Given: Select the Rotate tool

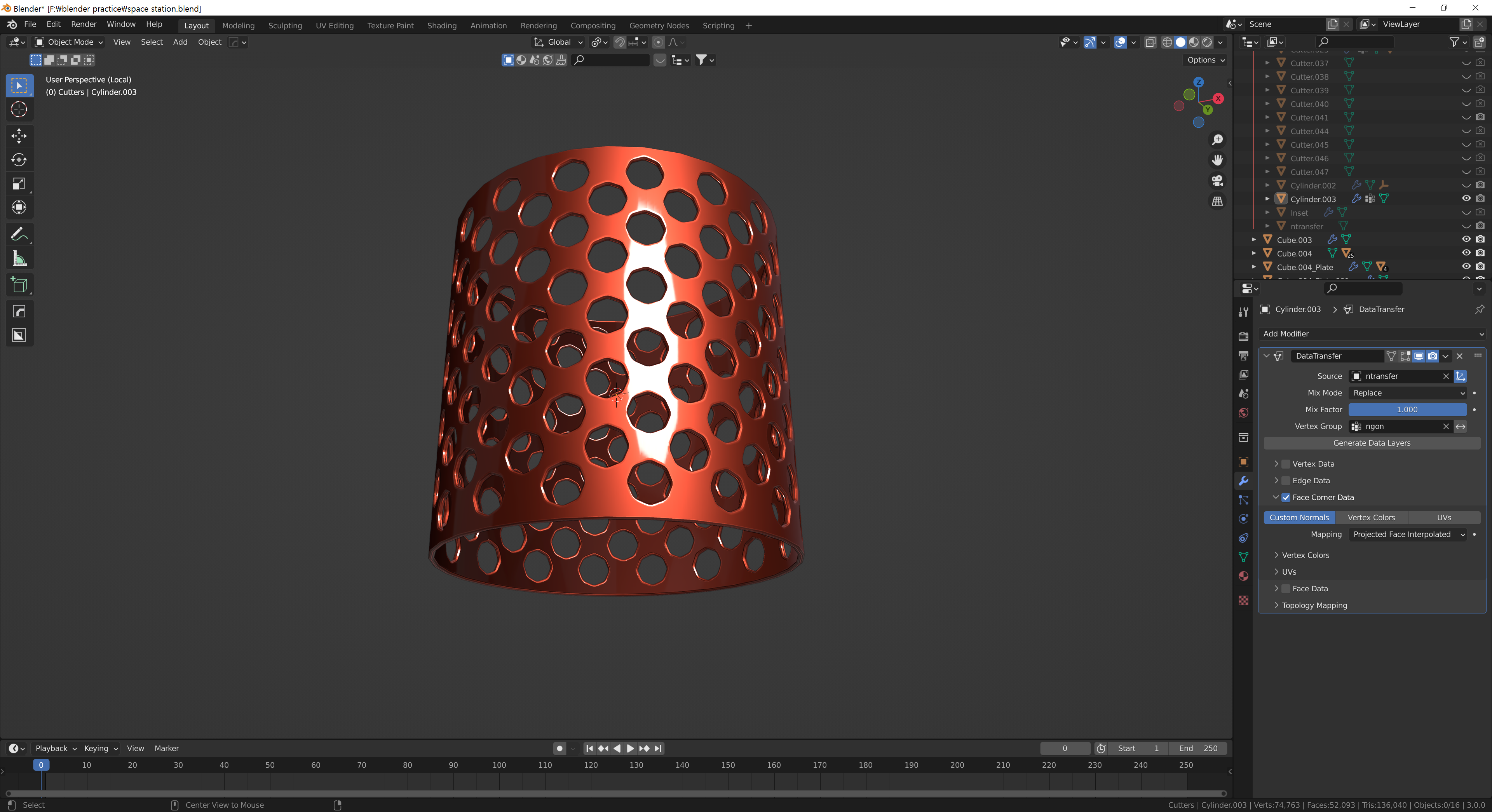Looking at the screenshot, I should (x=19, y=160).
